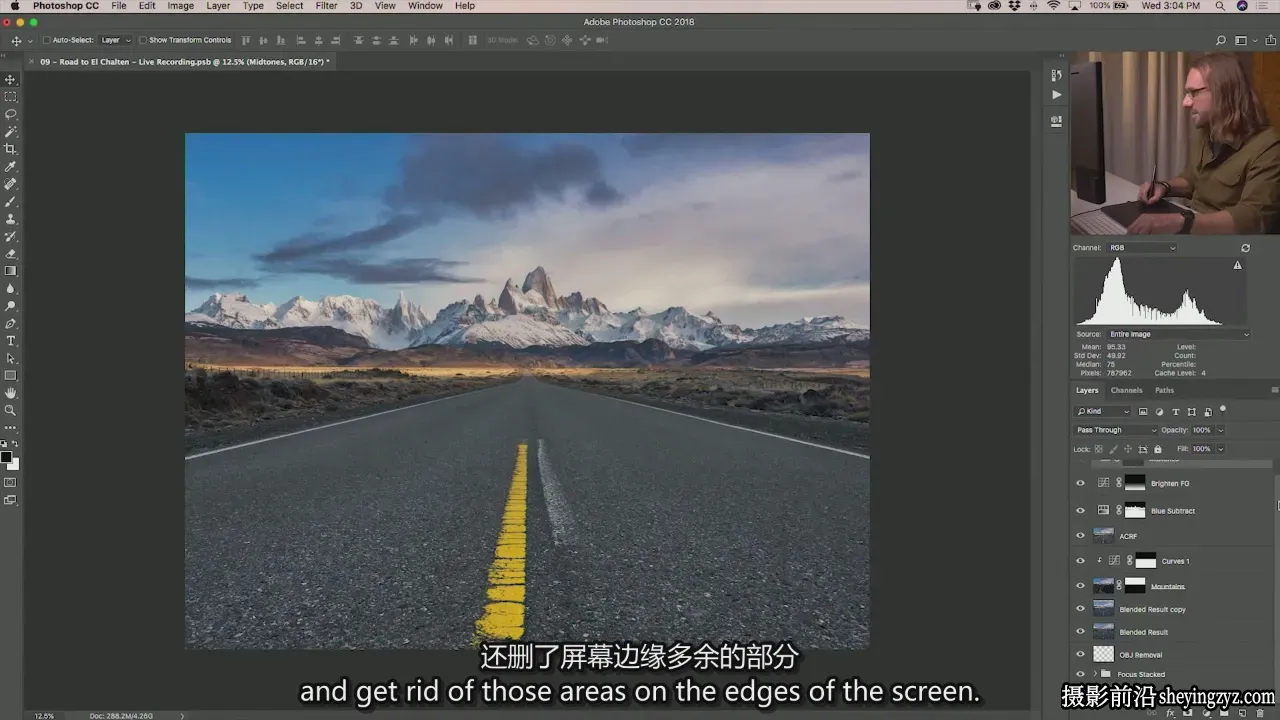
Task: Select the Crop tool
Action: [11, 149]
